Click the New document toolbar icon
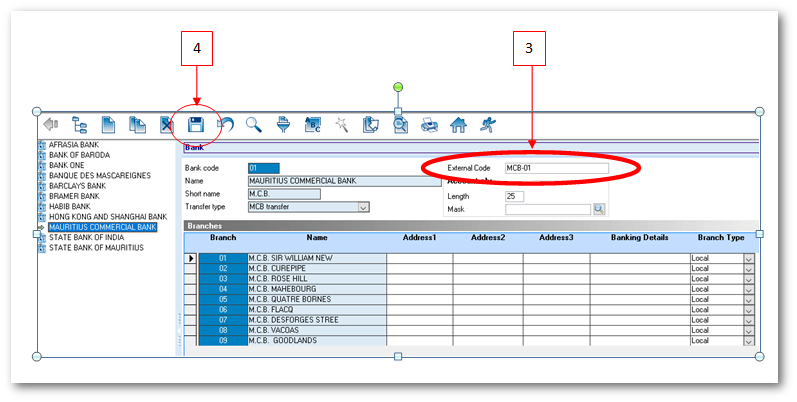The height and width of the screenshot is (402, 797). tap(108, 125)
